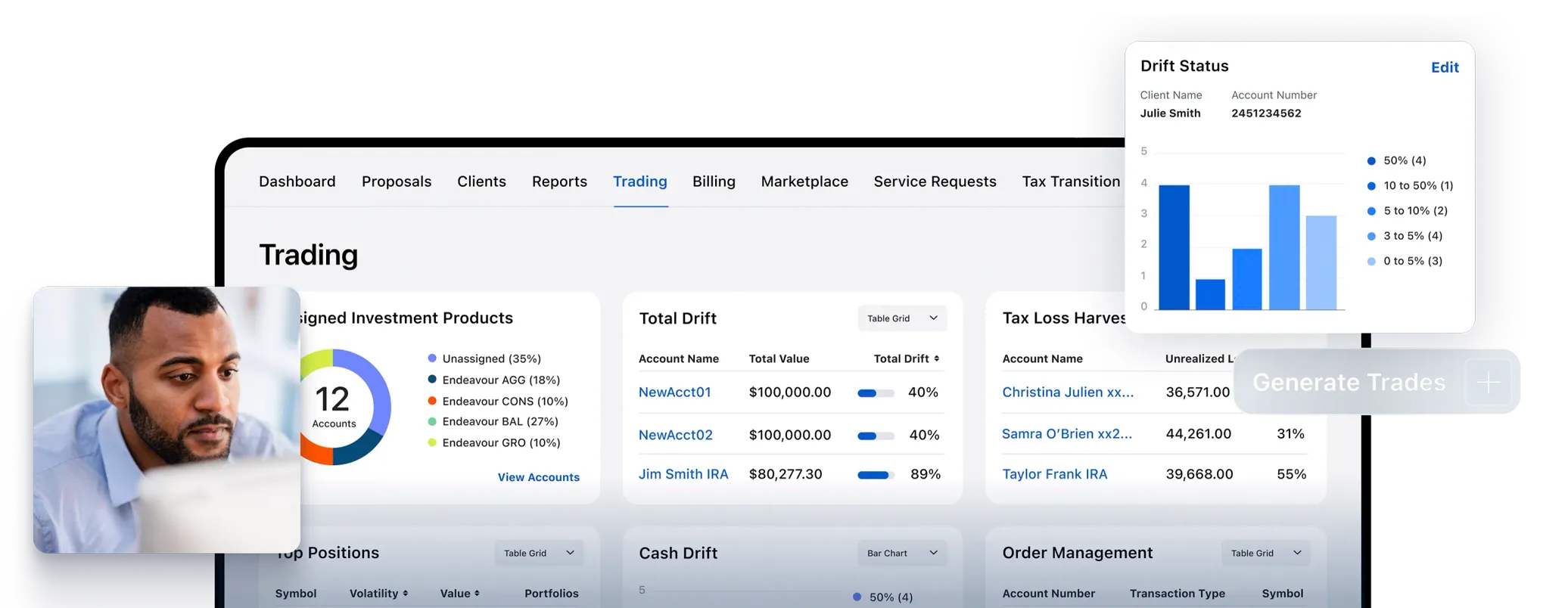Click the 0 to 5% (3) legend dot
The width and height of the screenshot is (1568, 608).
tap(1371, 261)
